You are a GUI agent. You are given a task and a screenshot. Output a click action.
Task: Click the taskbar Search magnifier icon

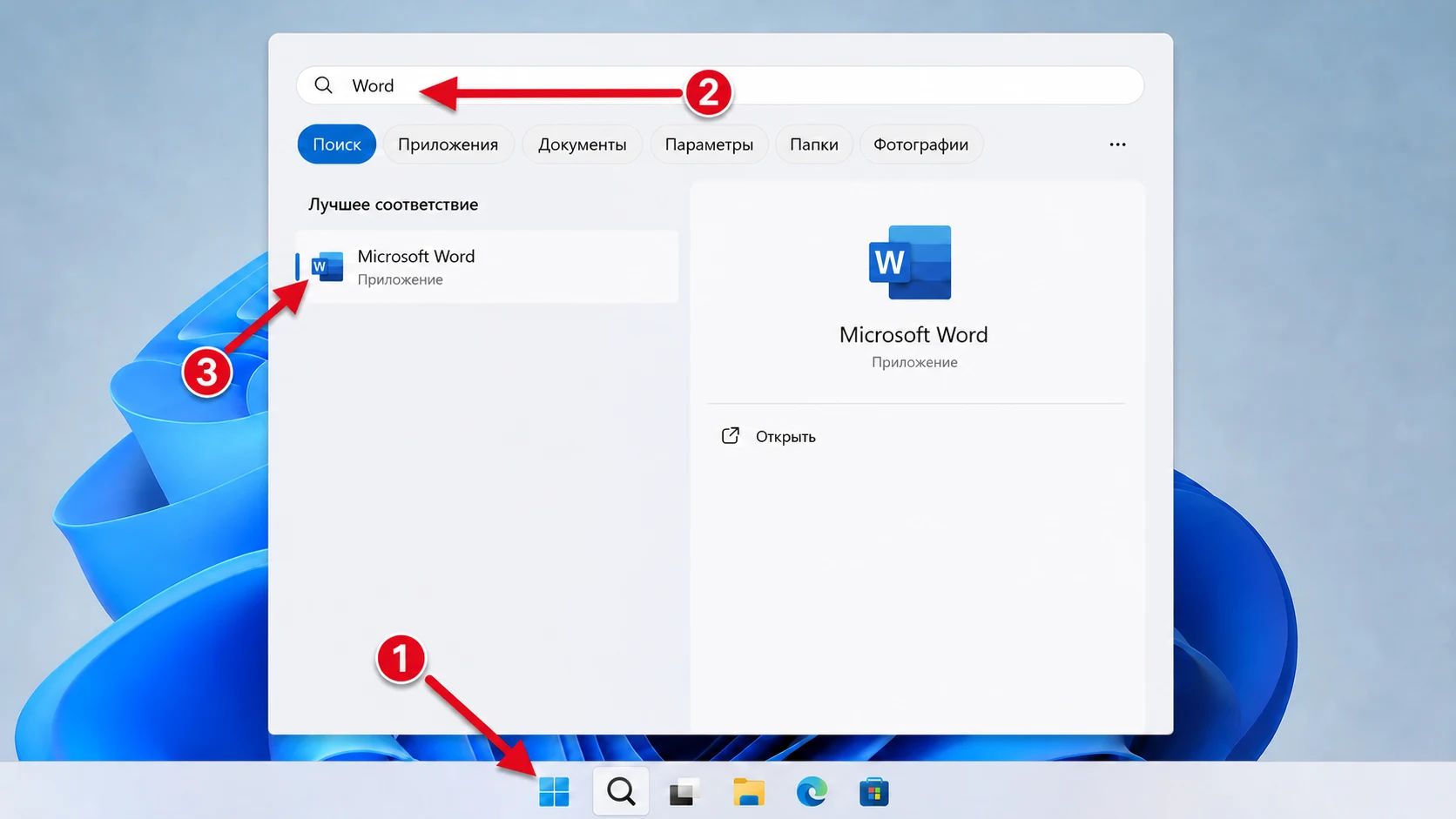click(x=621, y=791)
